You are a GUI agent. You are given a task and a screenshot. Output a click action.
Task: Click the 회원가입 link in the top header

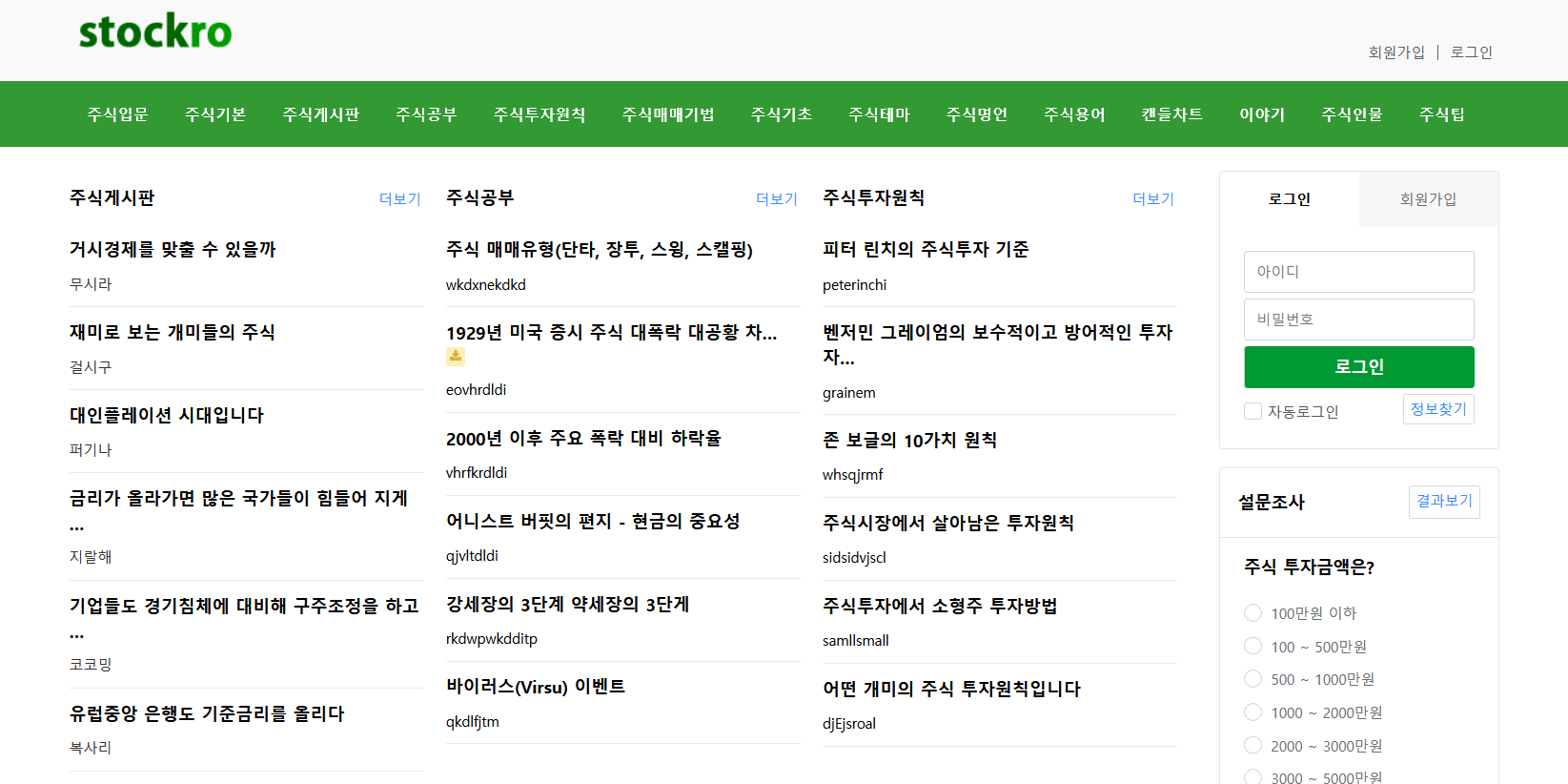[1396, 52]
